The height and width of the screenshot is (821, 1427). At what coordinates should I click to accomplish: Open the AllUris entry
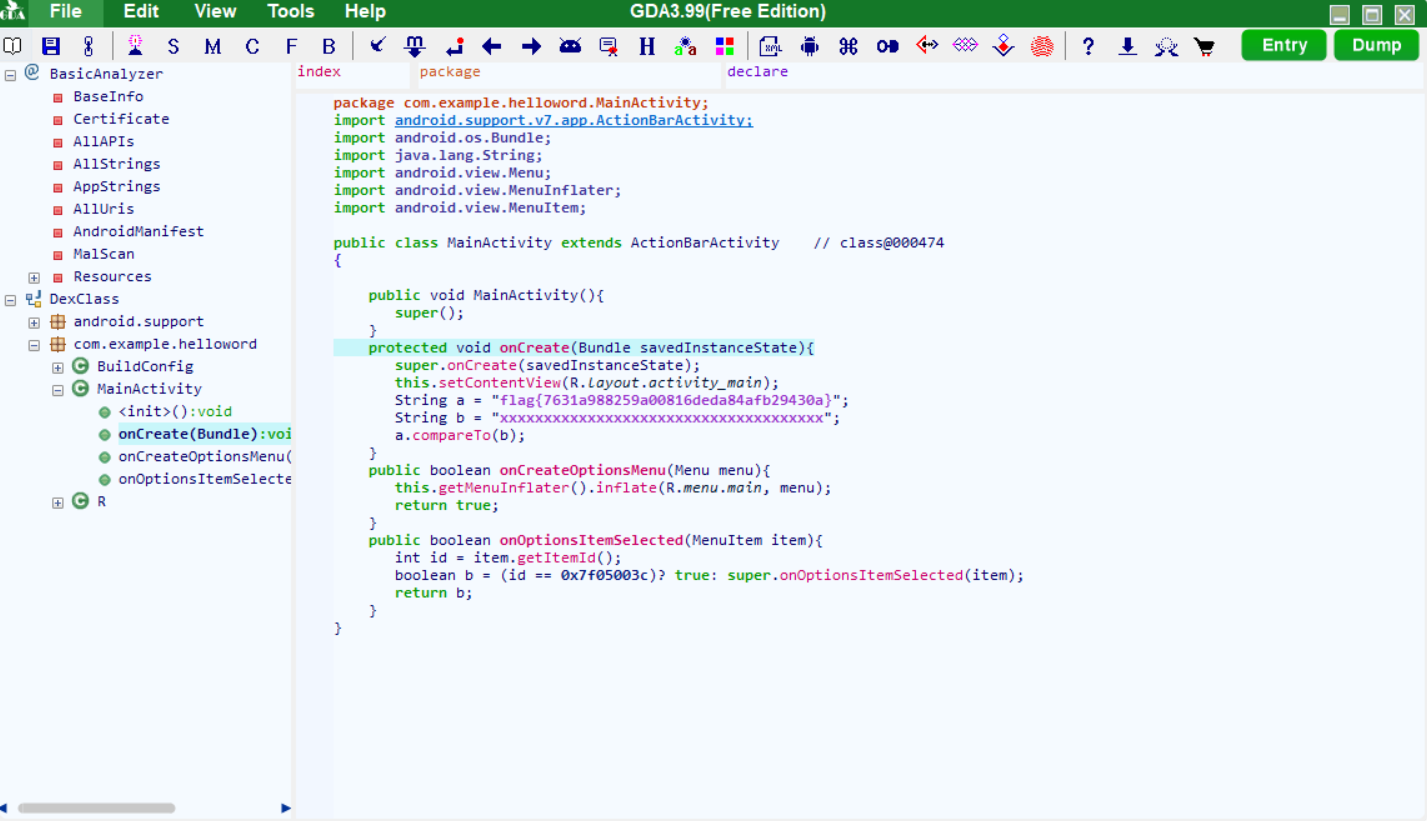[103, 209]
